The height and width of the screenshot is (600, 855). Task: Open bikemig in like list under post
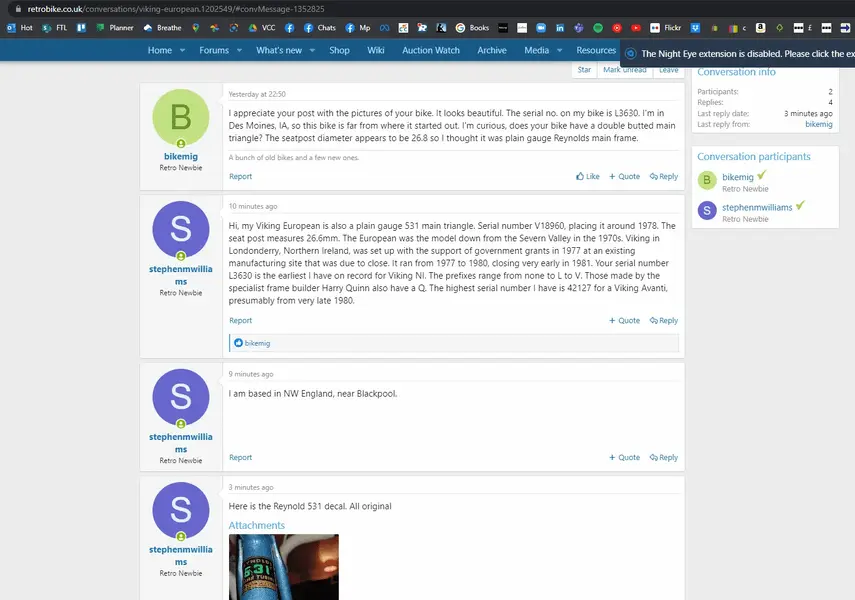coord(257,343)
